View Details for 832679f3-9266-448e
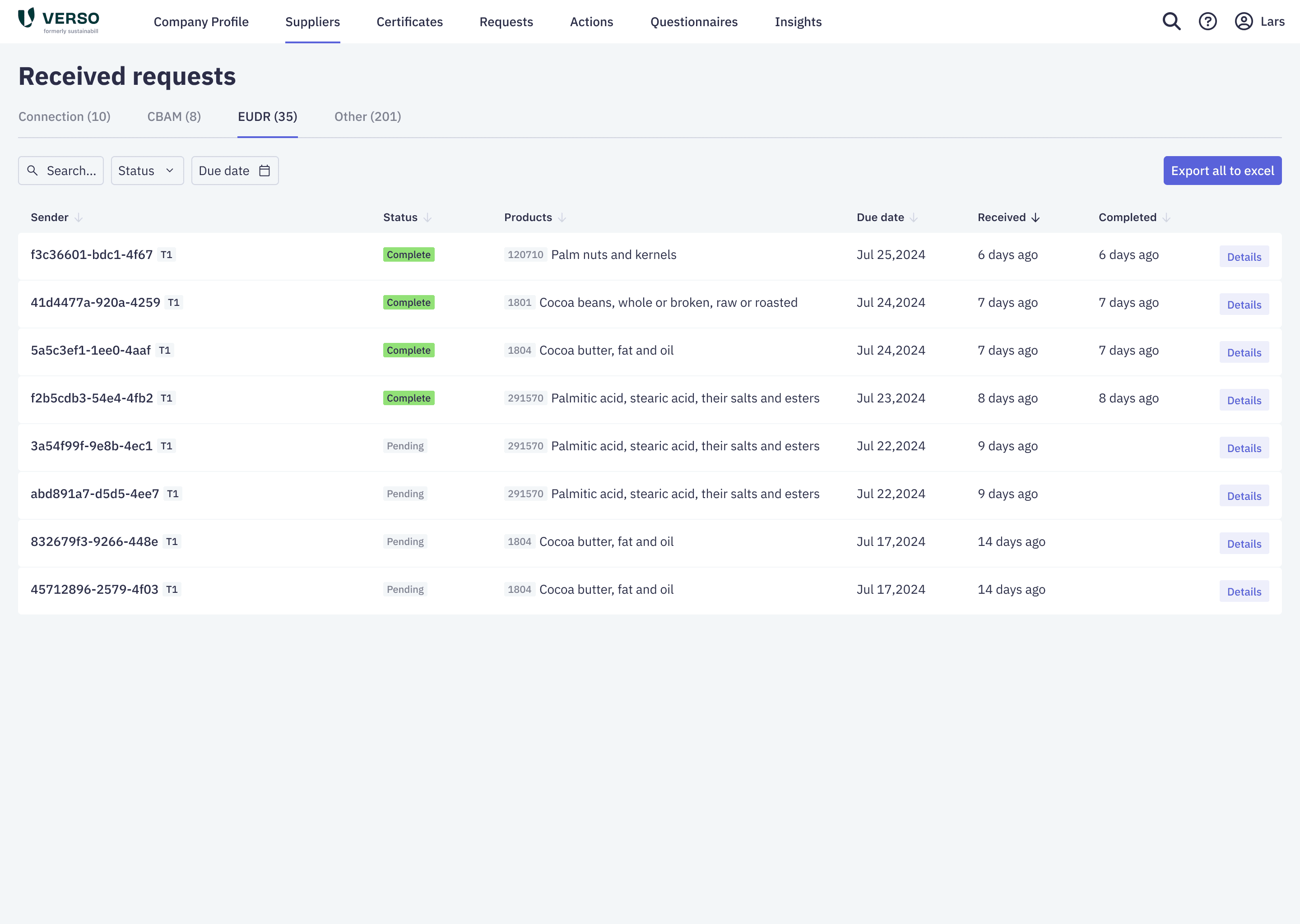Screen dimensions: 1300x924 pos(1244,543)
